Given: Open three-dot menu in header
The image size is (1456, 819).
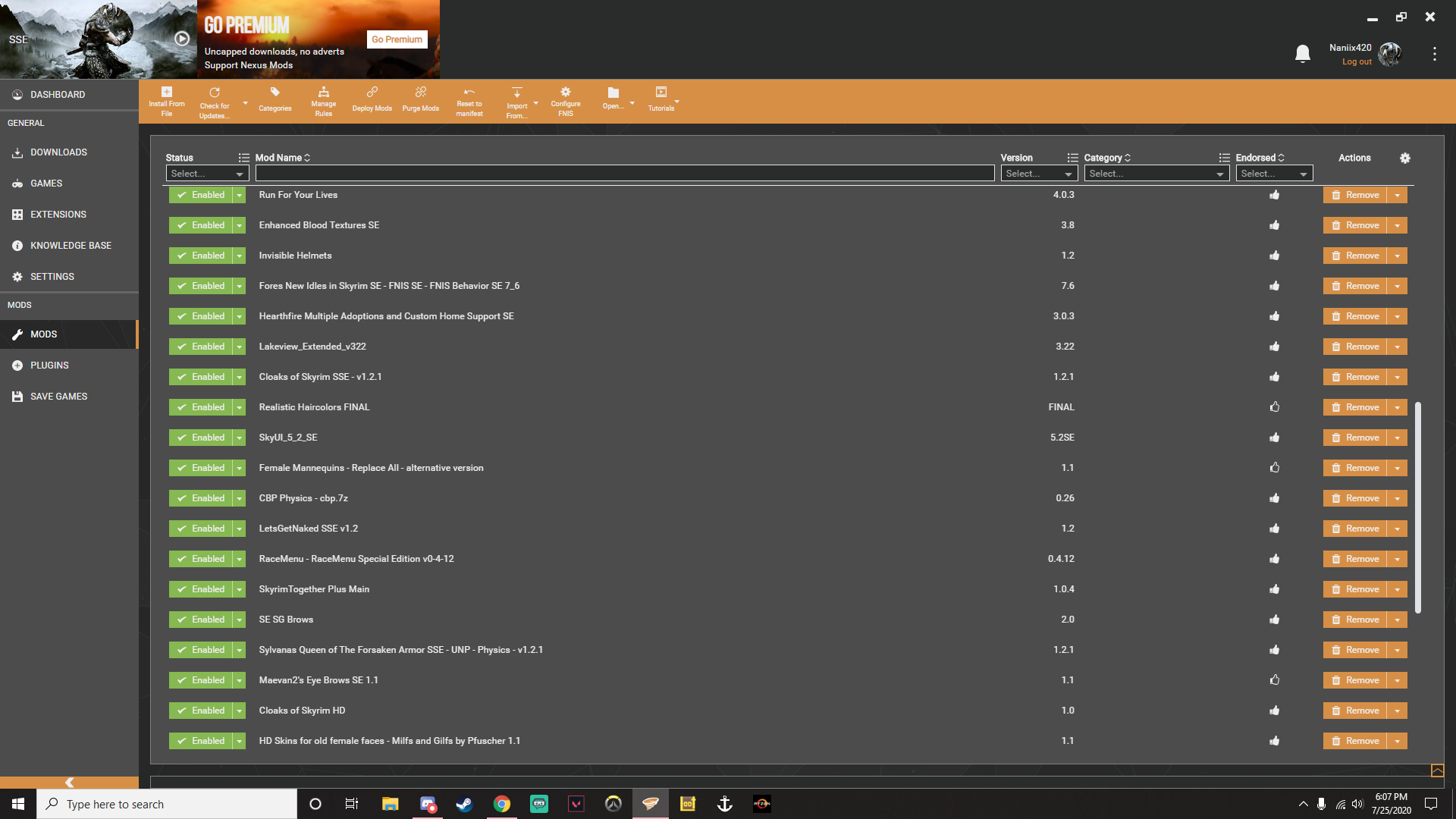Looking at the screenshot, I should 1434,54.
